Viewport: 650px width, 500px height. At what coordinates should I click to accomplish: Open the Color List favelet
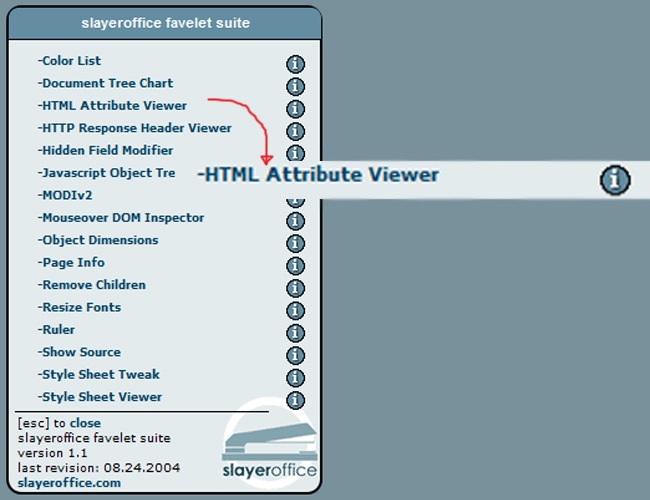(69, 61)
